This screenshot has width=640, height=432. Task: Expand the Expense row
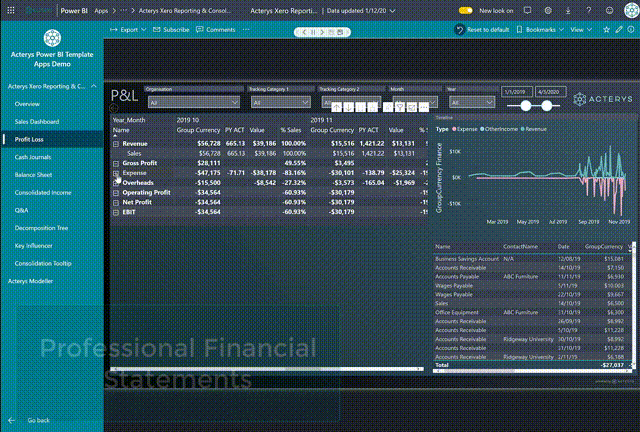(116, 173)
